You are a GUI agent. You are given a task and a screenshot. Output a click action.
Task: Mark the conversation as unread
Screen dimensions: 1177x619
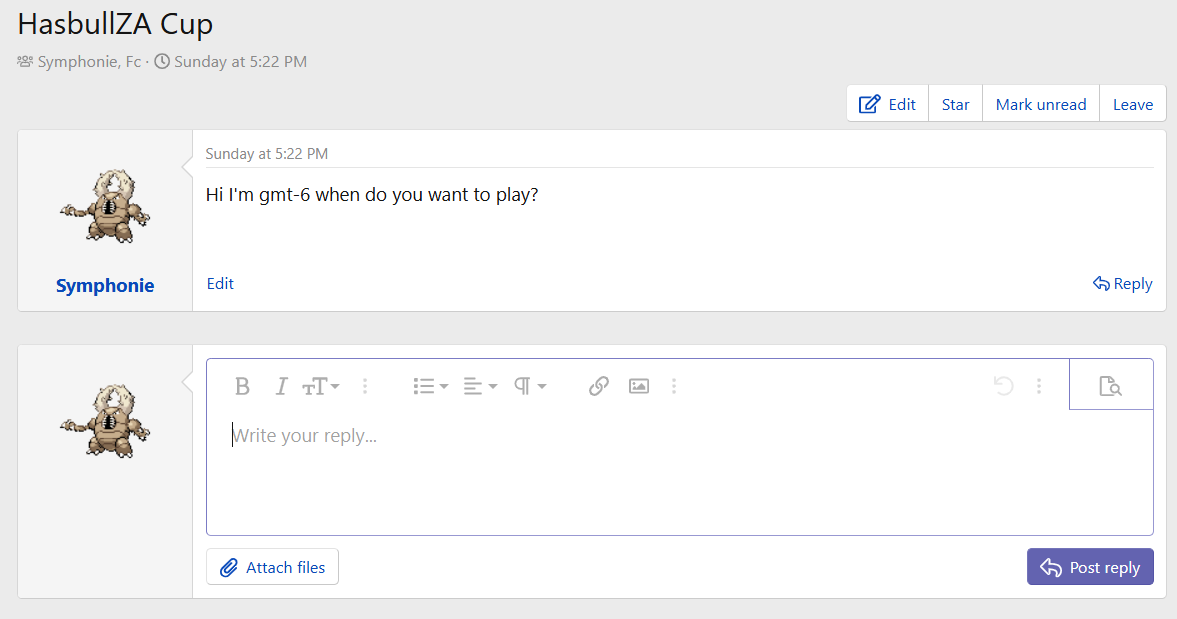tap(1040, 104)
